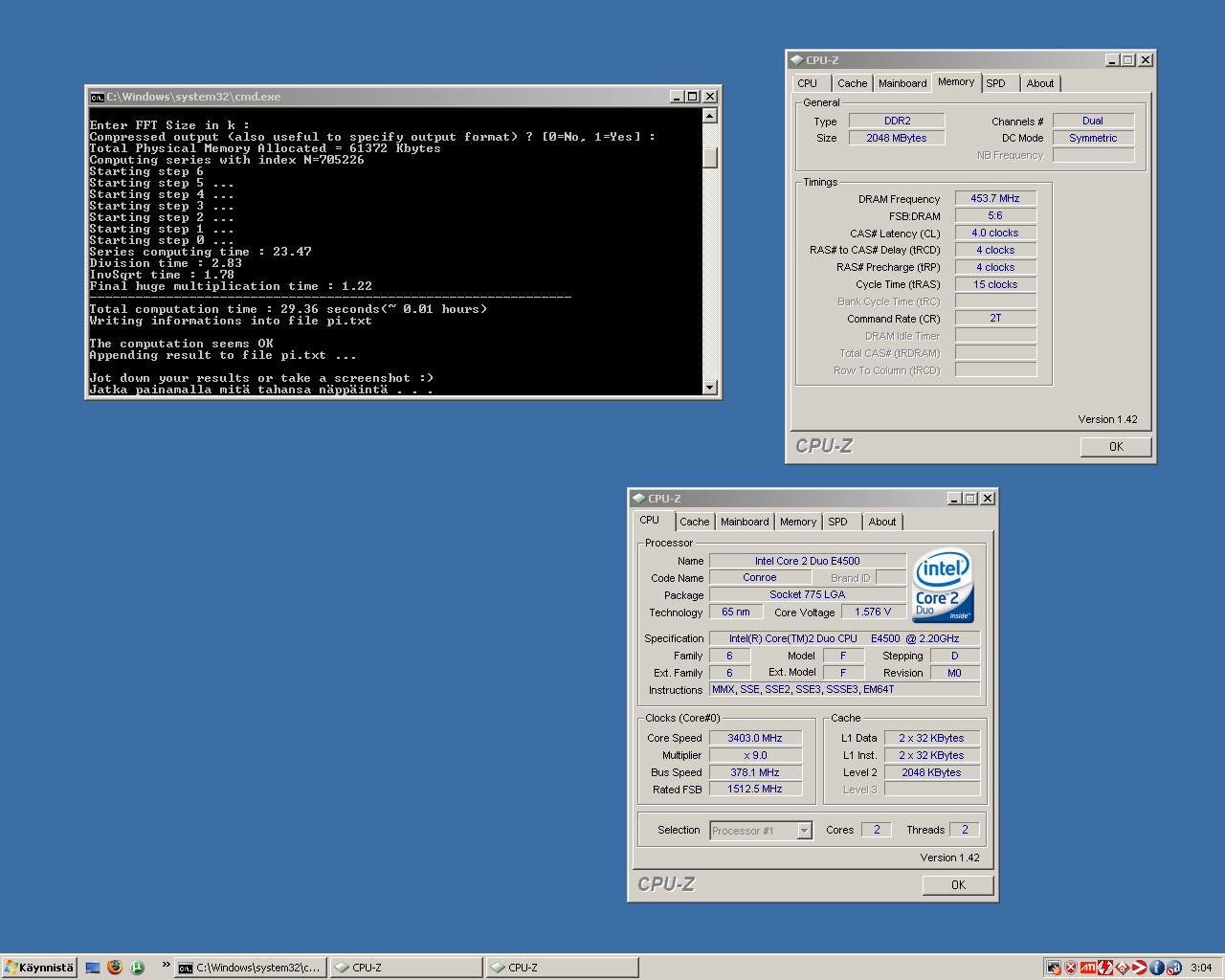This screenshot has height=980, width=1225.
Task: Click the cmd.exe window title bar icon
Action: pyautogui.click(x=97, y=97)
